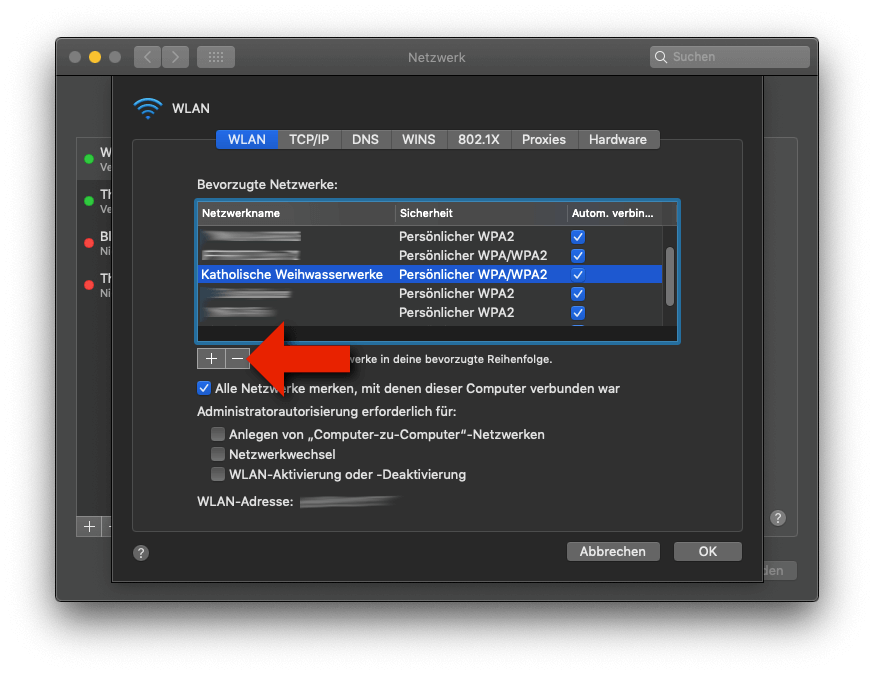Click the Abbrechen button
The height and width of the screenshot is (675, 874).
click(x=613, y=551)
